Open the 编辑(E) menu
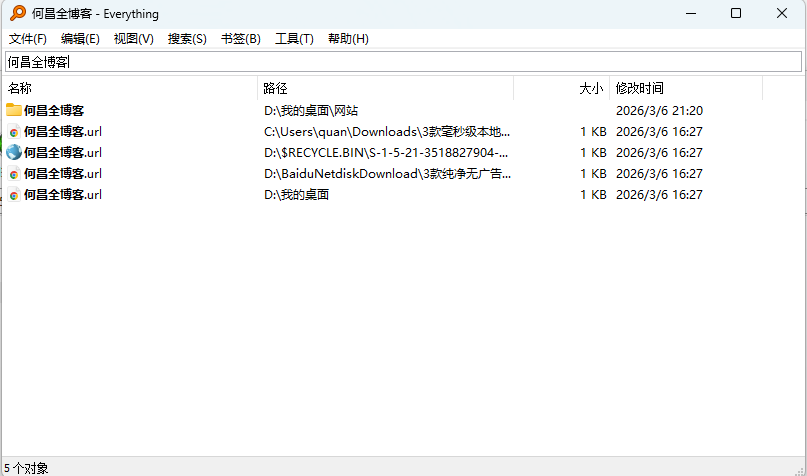 pyautogui.click(x=80, y=39)
